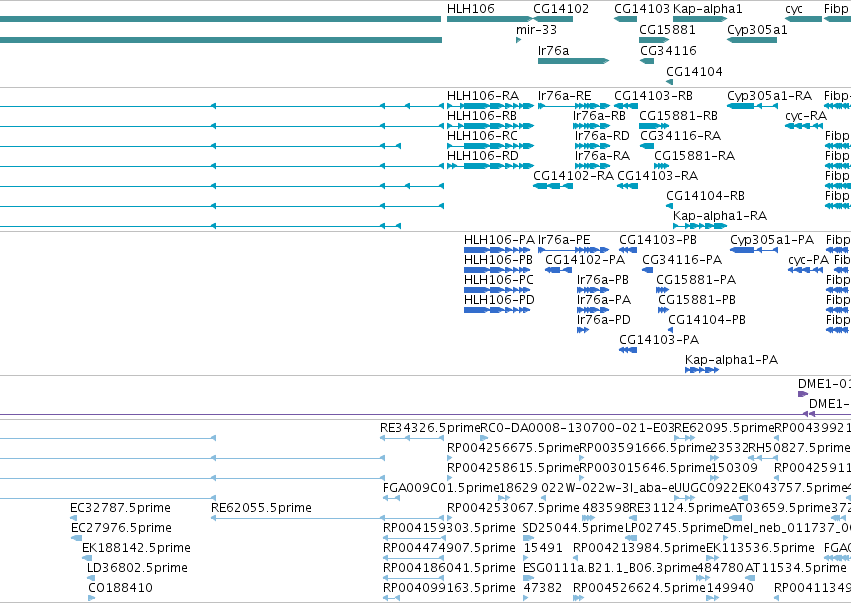Image resolution: width=851 pixels, height=603 pixels.
Task: Open transcript Ir76a-RD
Action: [602, 136]
